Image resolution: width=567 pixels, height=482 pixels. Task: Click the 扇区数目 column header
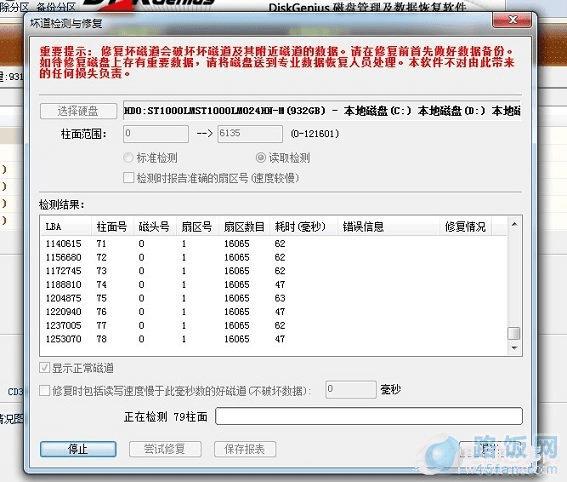[x=244, y=227]
